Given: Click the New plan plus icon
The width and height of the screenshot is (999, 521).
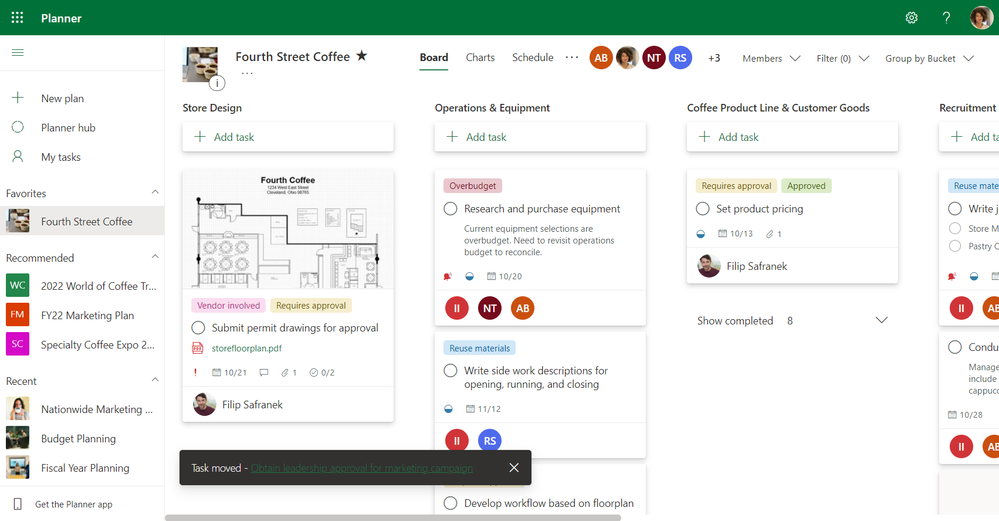Looking at the screenshot, I should [x=18, y=97].
